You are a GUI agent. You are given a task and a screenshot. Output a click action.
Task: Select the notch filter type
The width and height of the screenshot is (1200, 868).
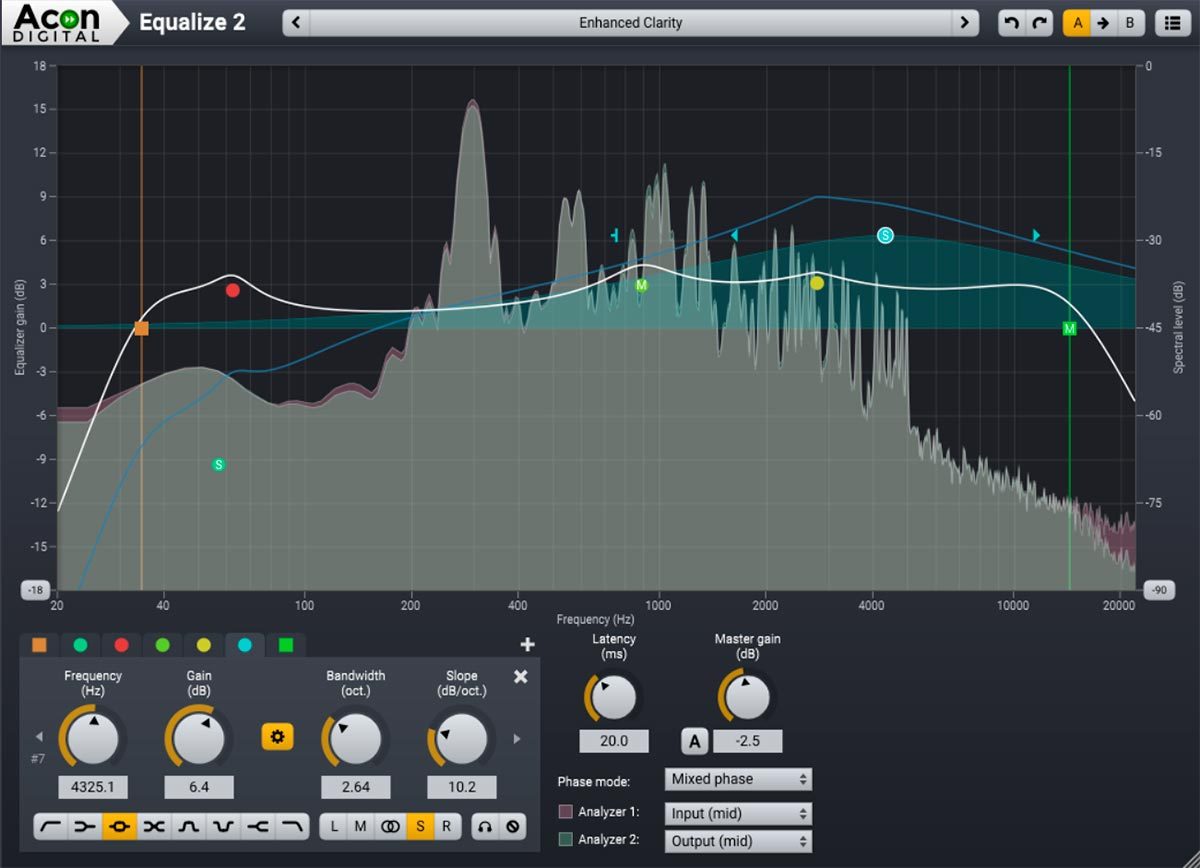223,827
